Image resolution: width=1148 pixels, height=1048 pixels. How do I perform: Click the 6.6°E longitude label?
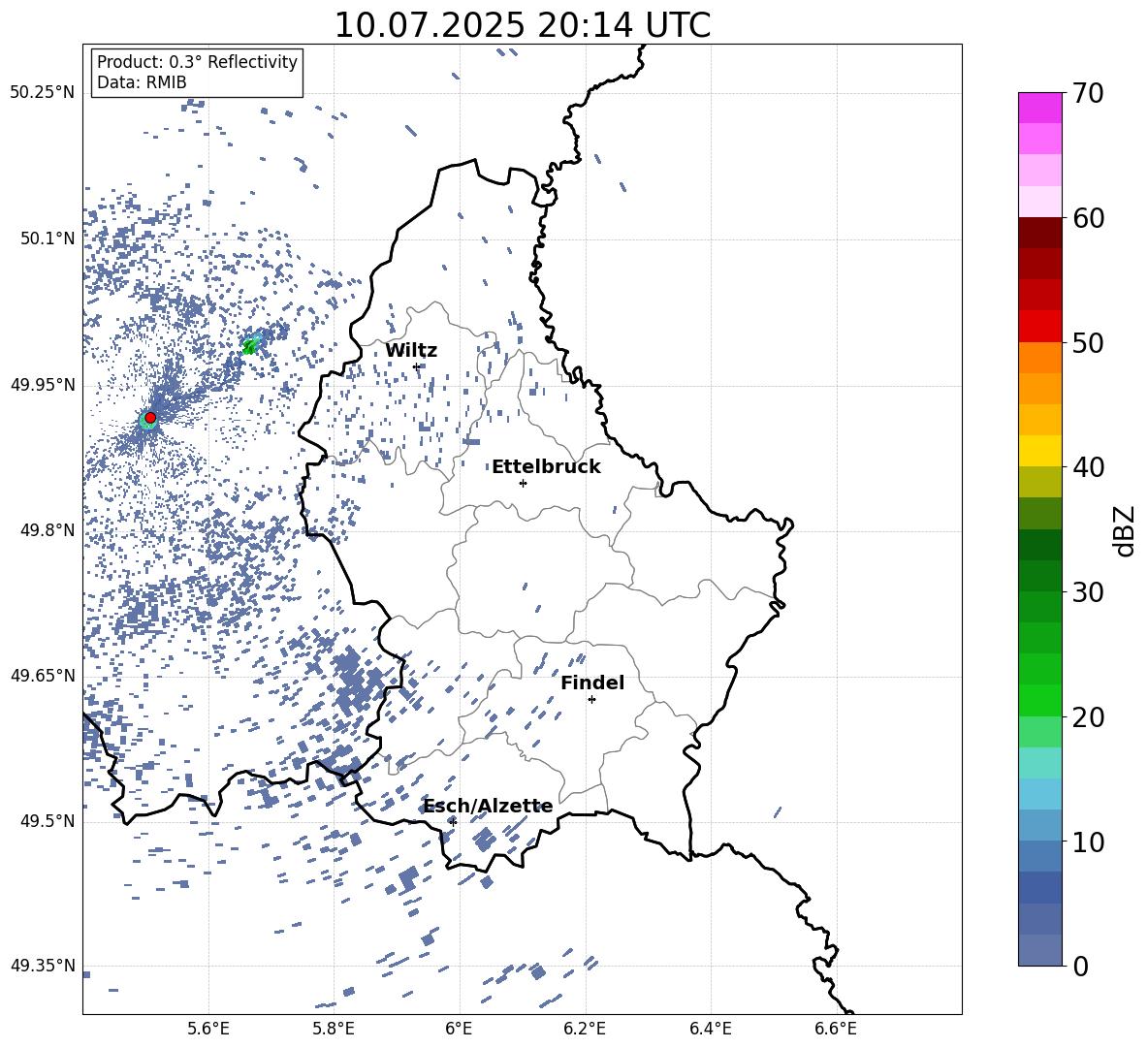pos(836,1029)
